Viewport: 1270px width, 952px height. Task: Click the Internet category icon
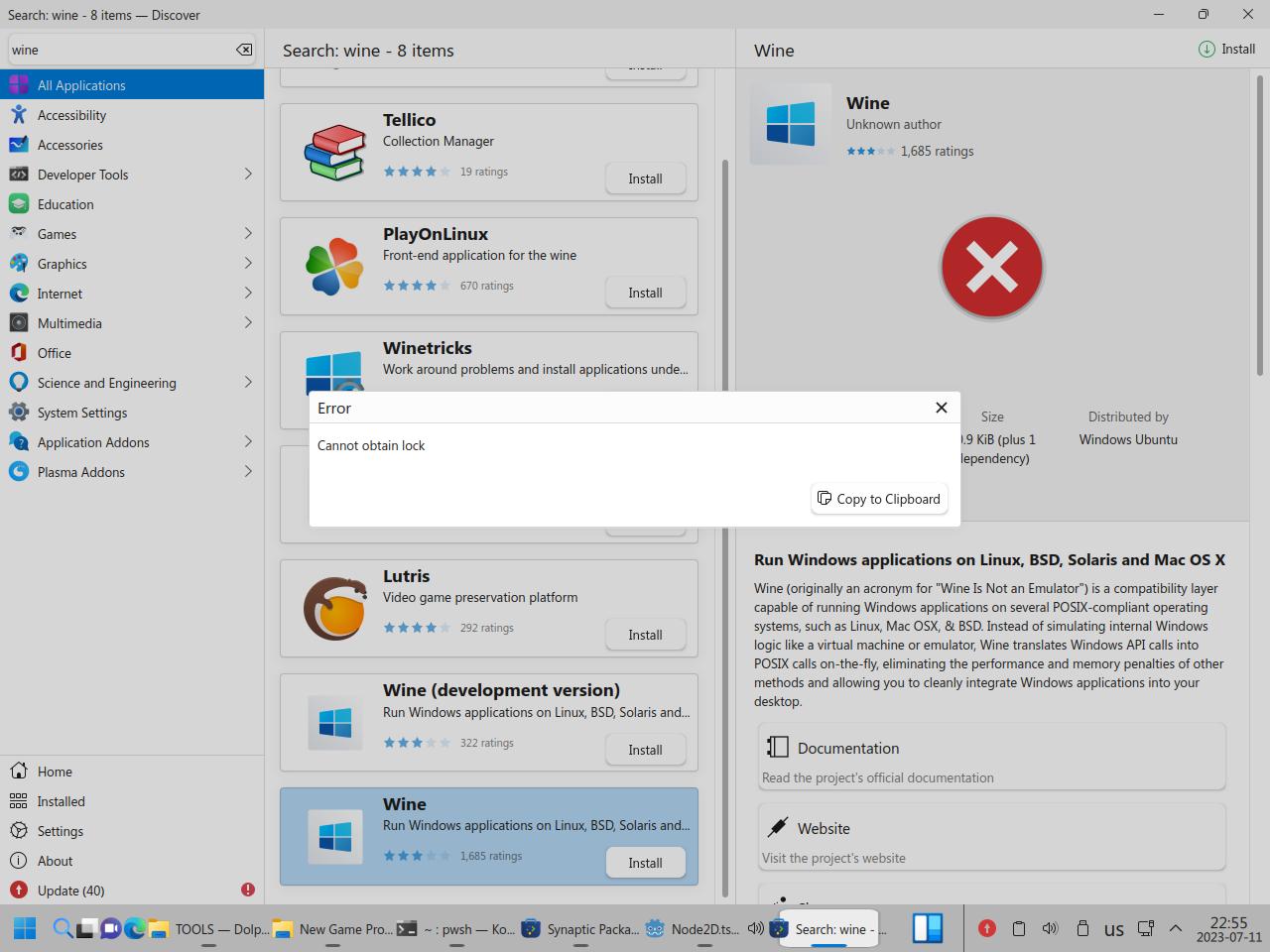click(x=19, y=294)
